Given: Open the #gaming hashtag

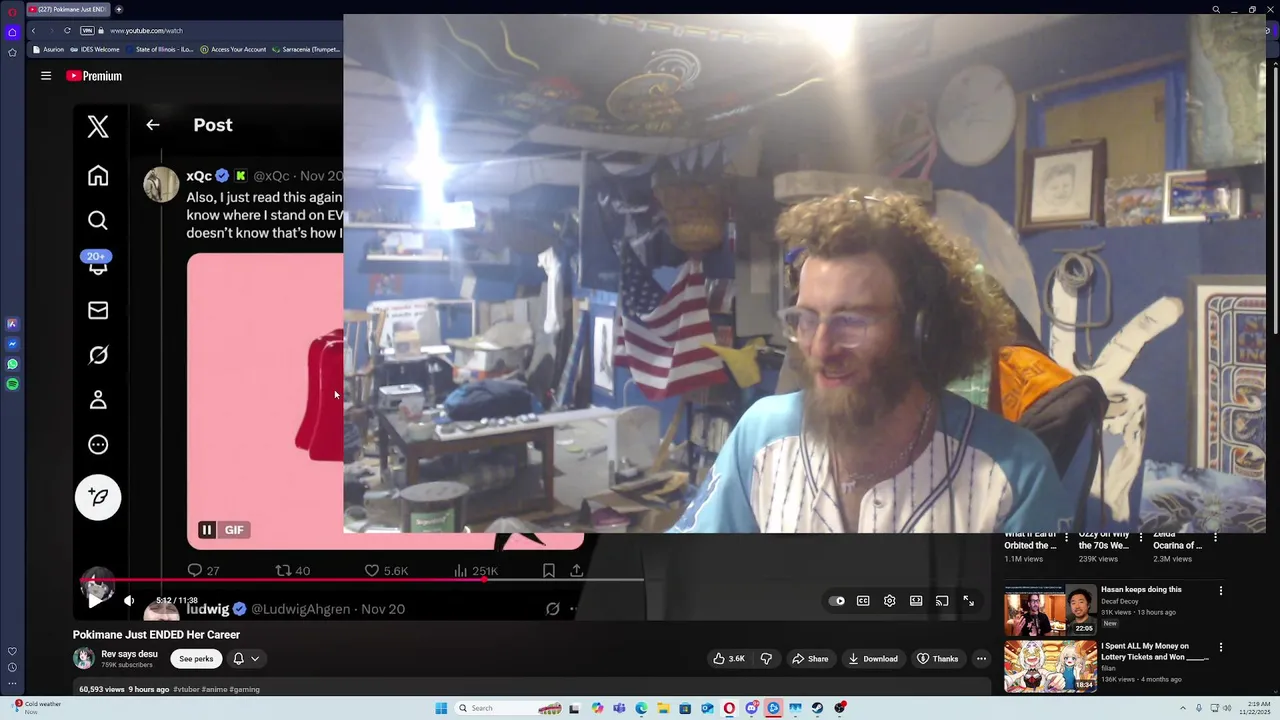Looking at the screenshot, I should click(245, 689).
